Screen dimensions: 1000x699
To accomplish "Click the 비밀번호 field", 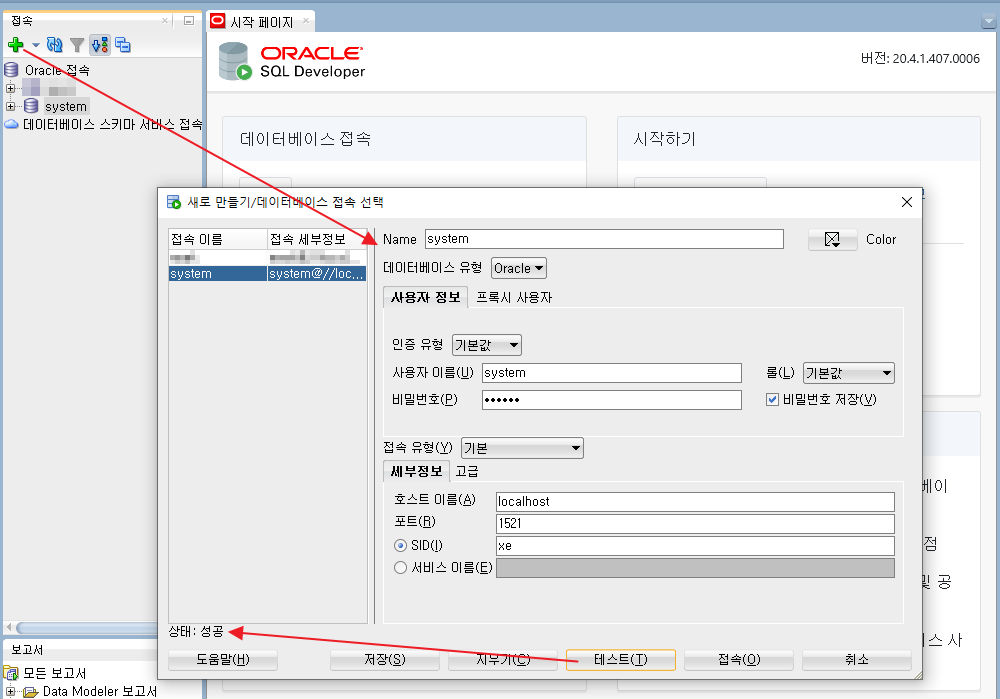I will click(x=612, y=400).
